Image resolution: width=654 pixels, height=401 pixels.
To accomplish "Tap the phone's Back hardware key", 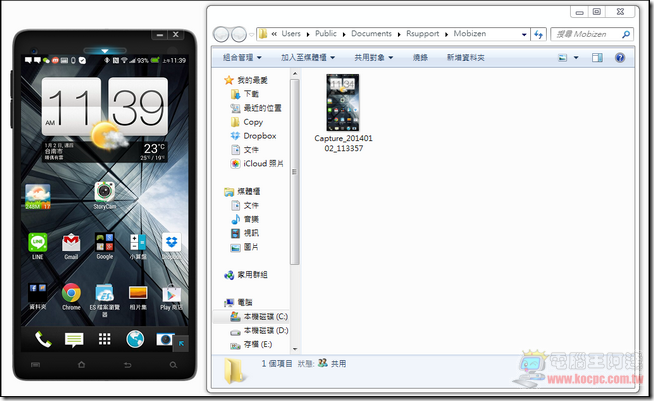I will (x=128, y=365).
